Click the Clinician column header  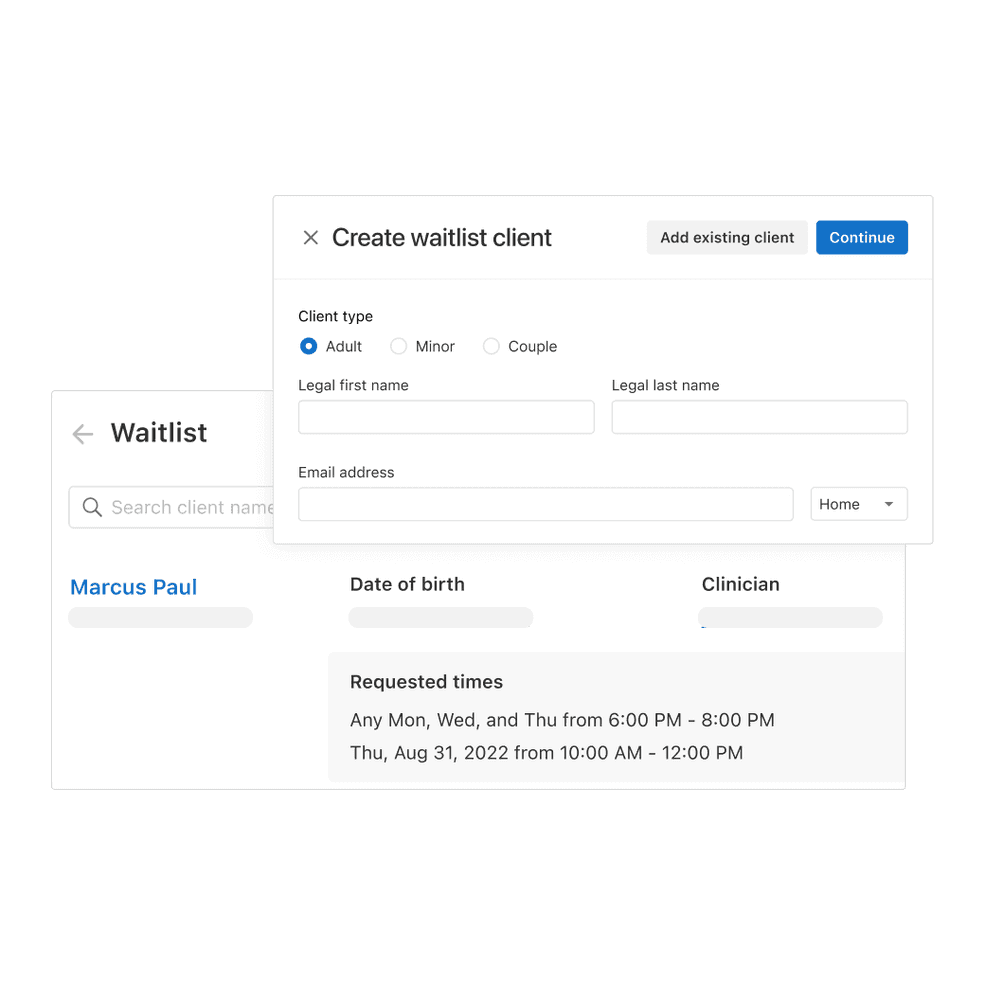tap(741, 584)
